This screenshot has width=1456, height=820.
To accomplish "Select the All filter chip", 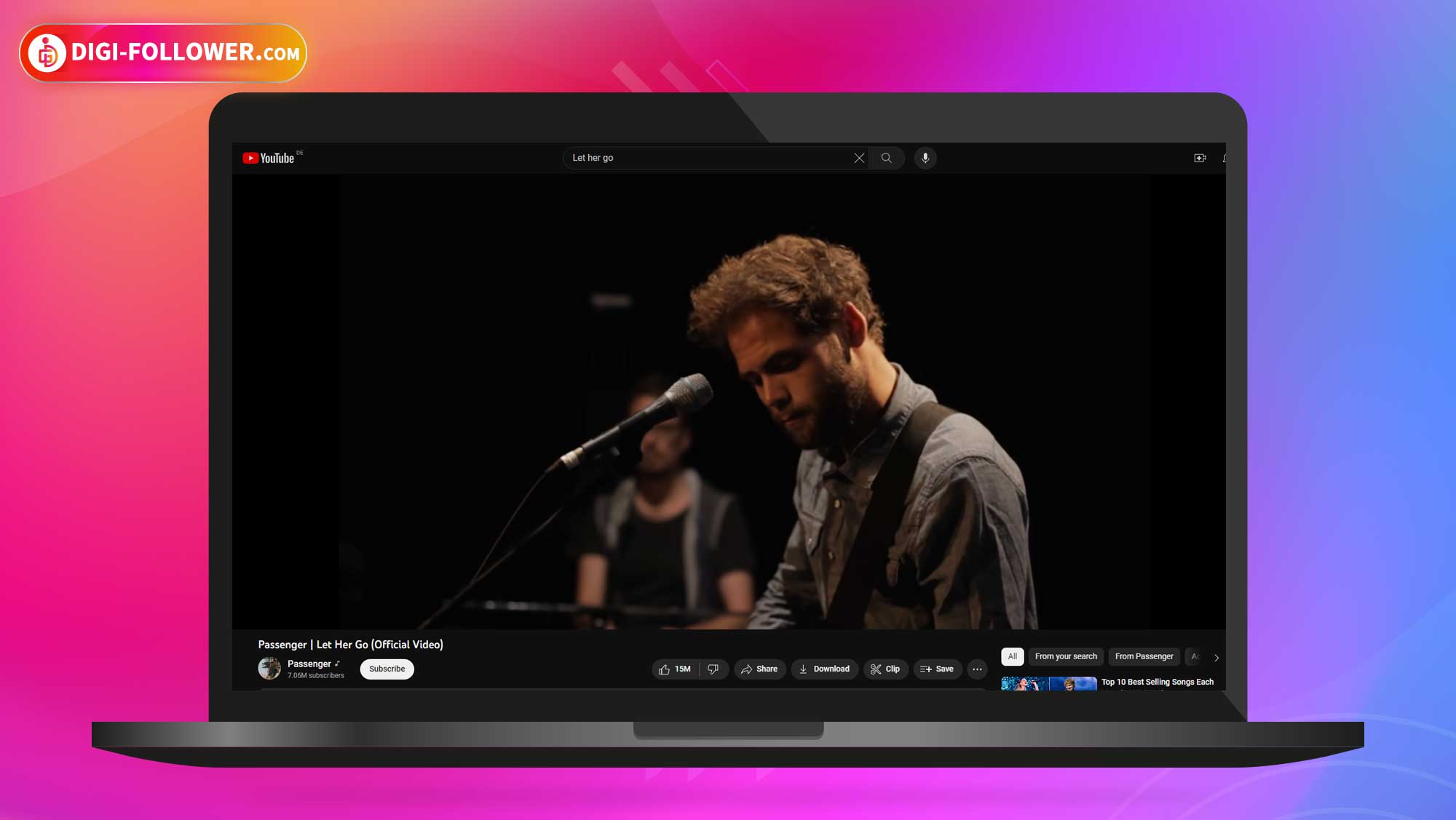I will point(1012,656).
